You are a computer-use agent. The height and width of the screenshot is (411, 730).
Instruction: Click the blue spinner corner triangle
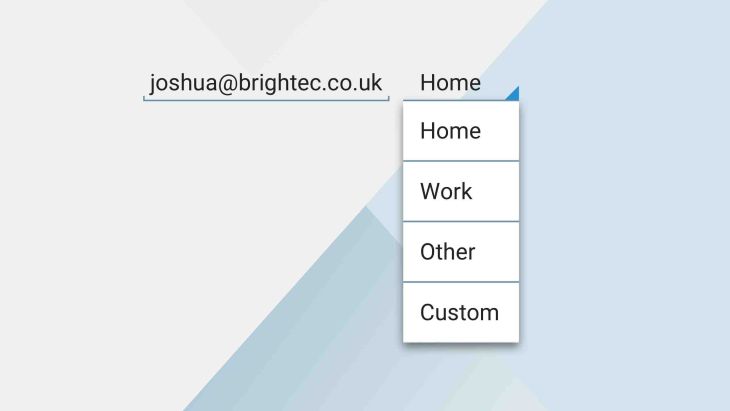tap(512, 93)
